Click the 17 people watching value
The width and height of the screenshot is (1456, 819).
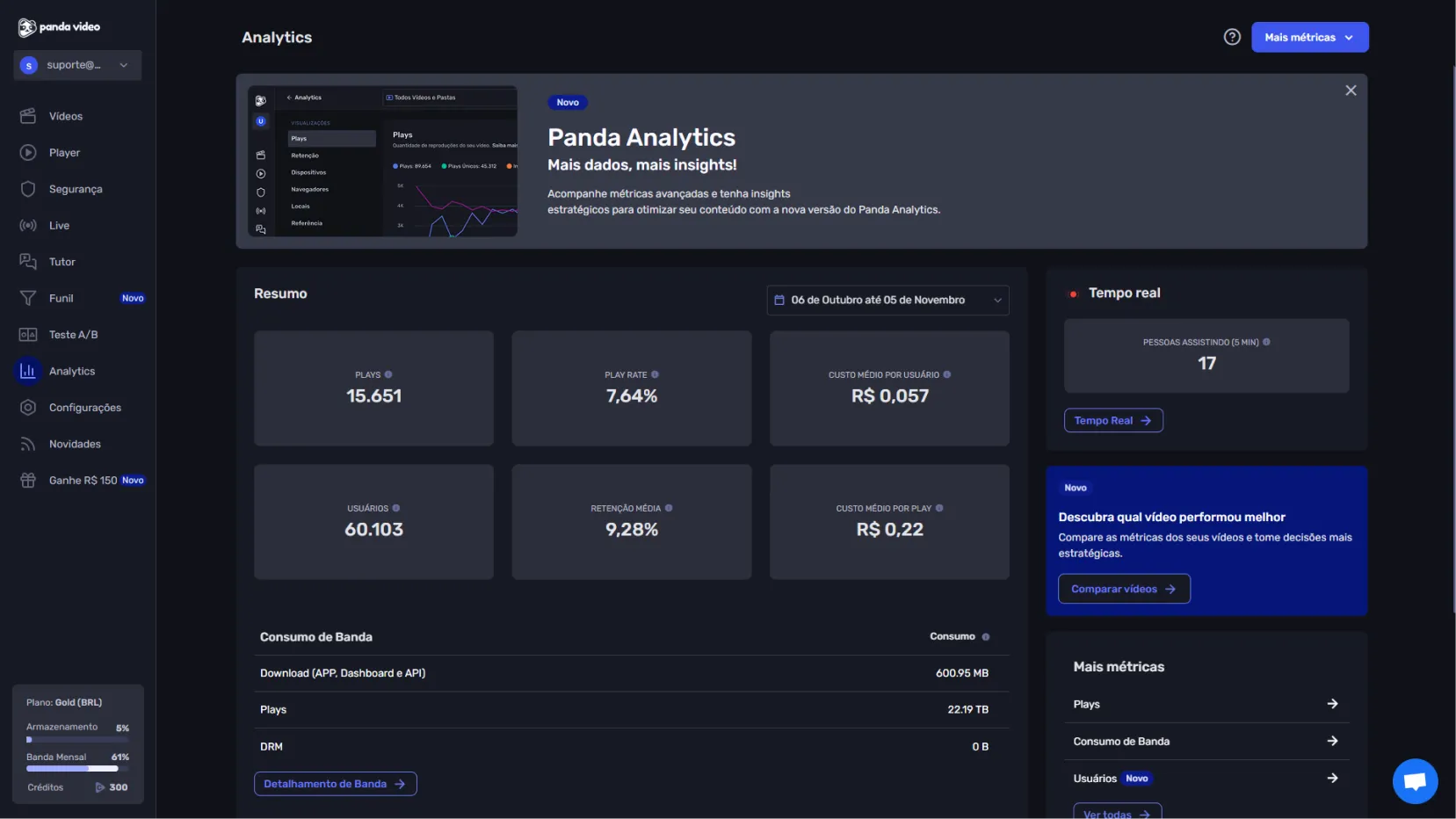[1206, 363]
